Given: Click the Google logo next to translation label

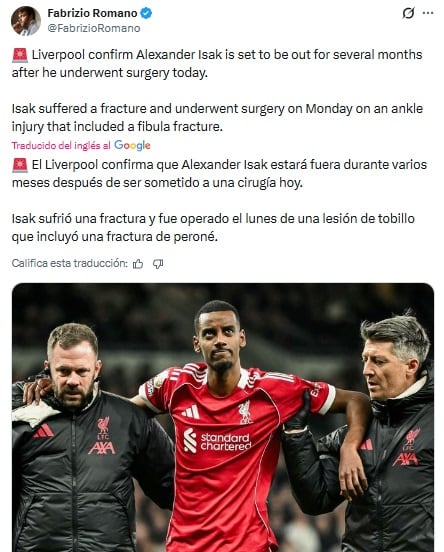Looking at the screenshot, I should [132, 145].
